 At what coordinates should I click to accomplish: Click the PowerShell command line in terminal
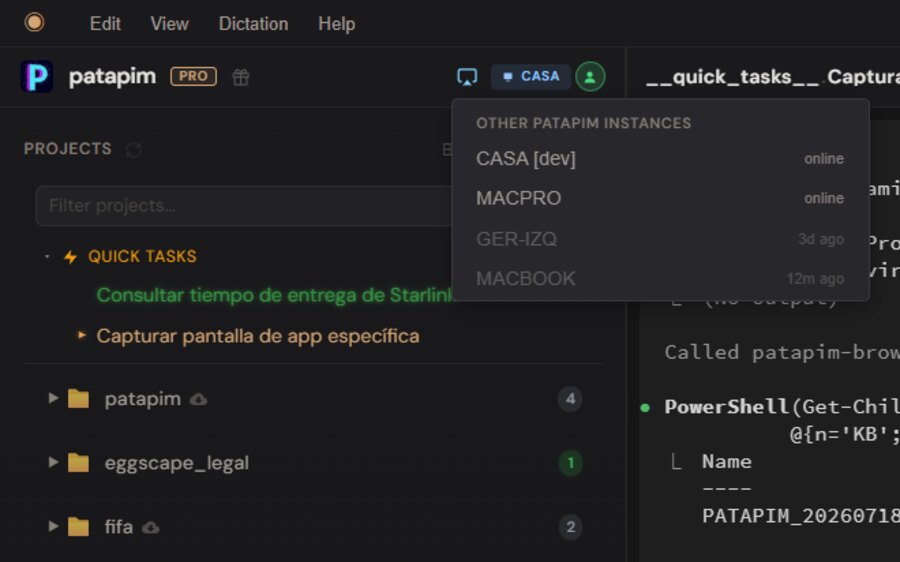(x=782, y=407)
